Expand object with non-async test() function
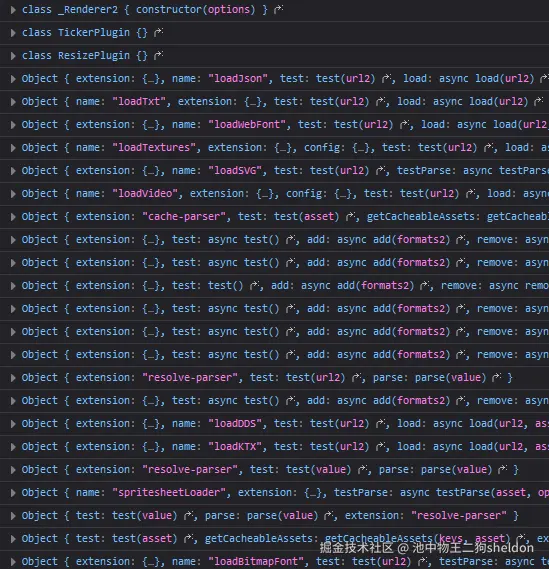Viewport: 549px width, 569px height. pos(13,286)
